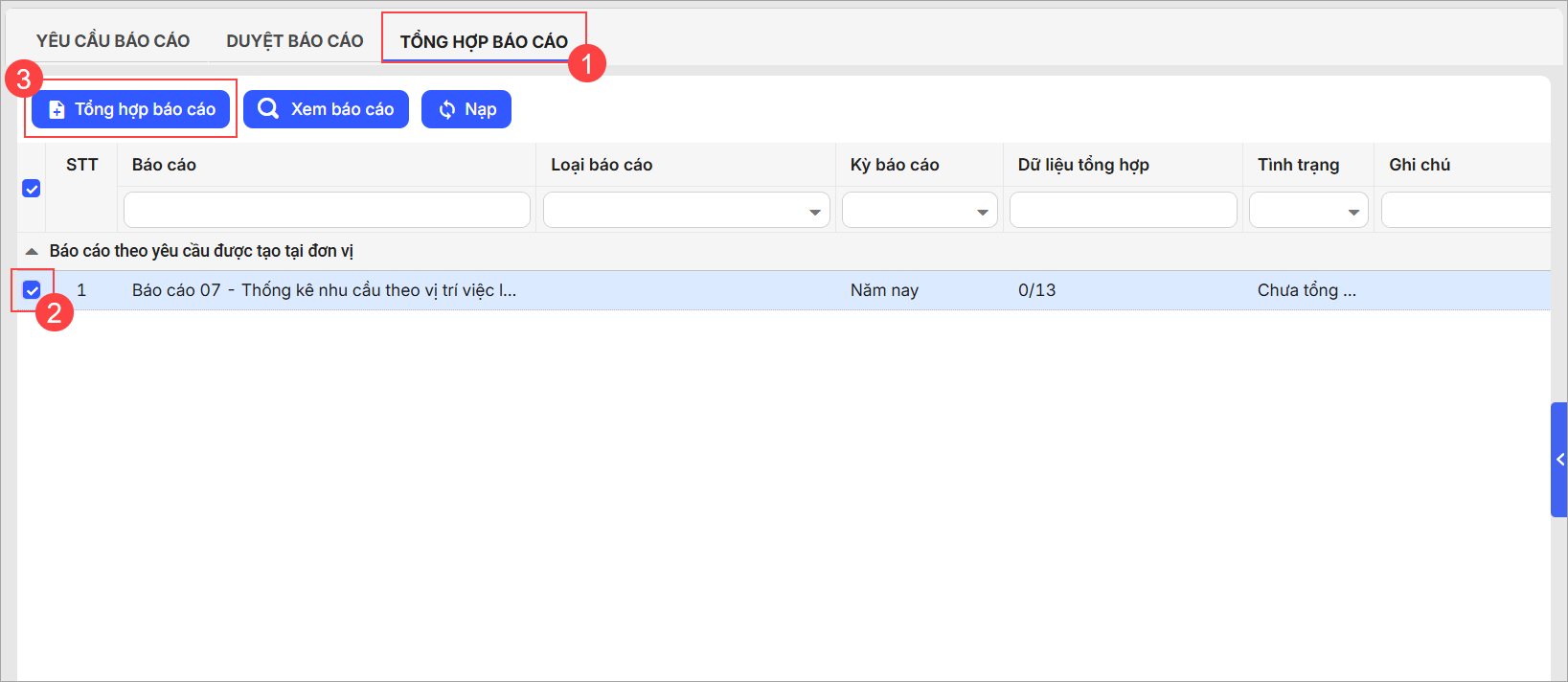Select the TỔNG HỢP BÁO CÁO tab

(x=484, y=41)
